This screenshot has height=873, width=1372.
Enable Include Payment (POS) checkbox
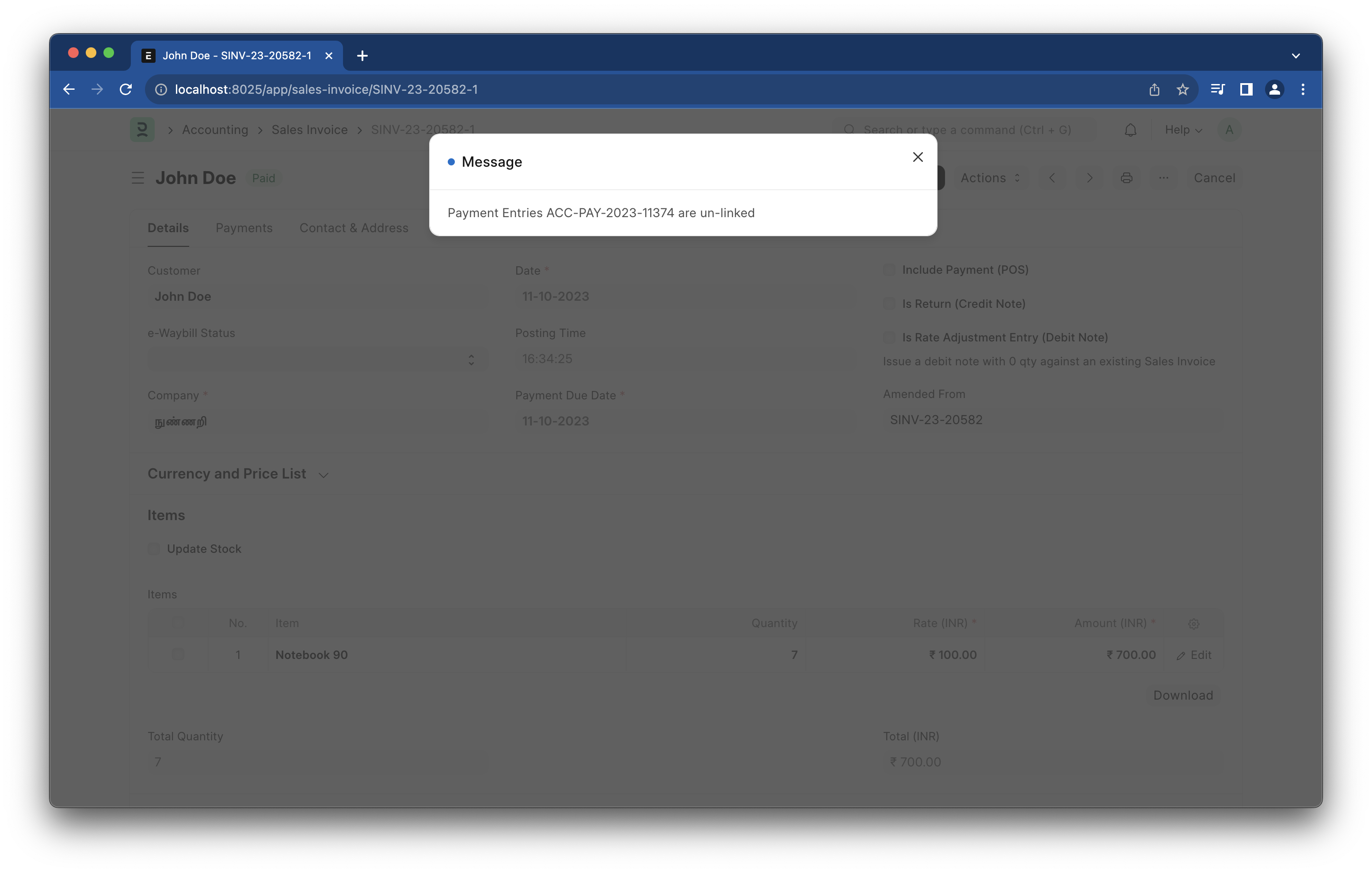point(889,270)
